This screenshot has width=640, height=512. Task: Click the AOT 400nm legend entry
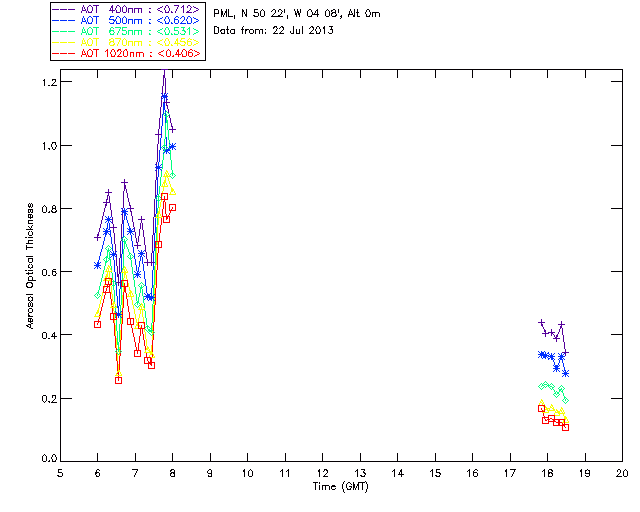[127, 9]
